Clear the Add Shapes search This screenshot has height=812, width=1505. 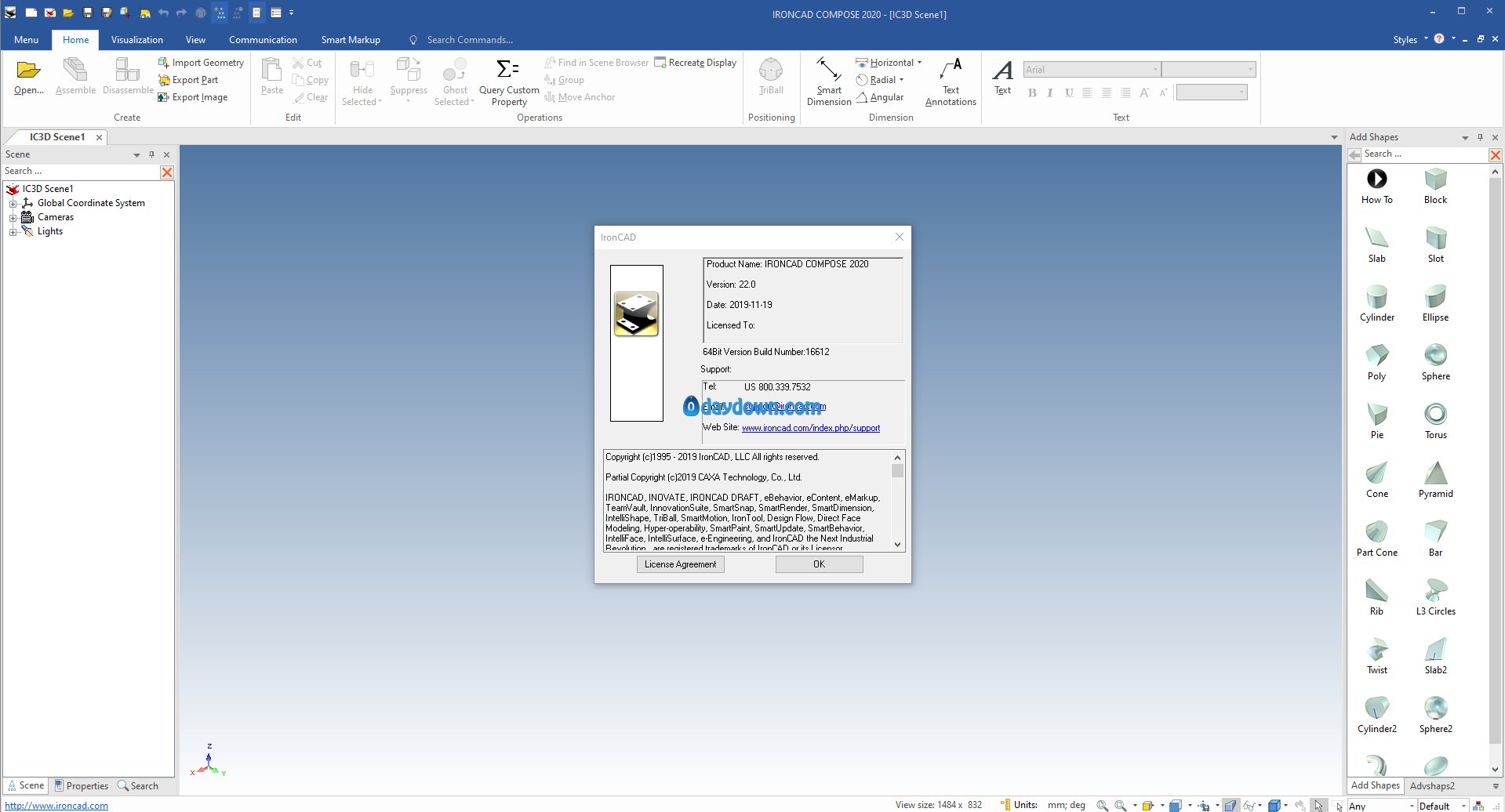1496,155
